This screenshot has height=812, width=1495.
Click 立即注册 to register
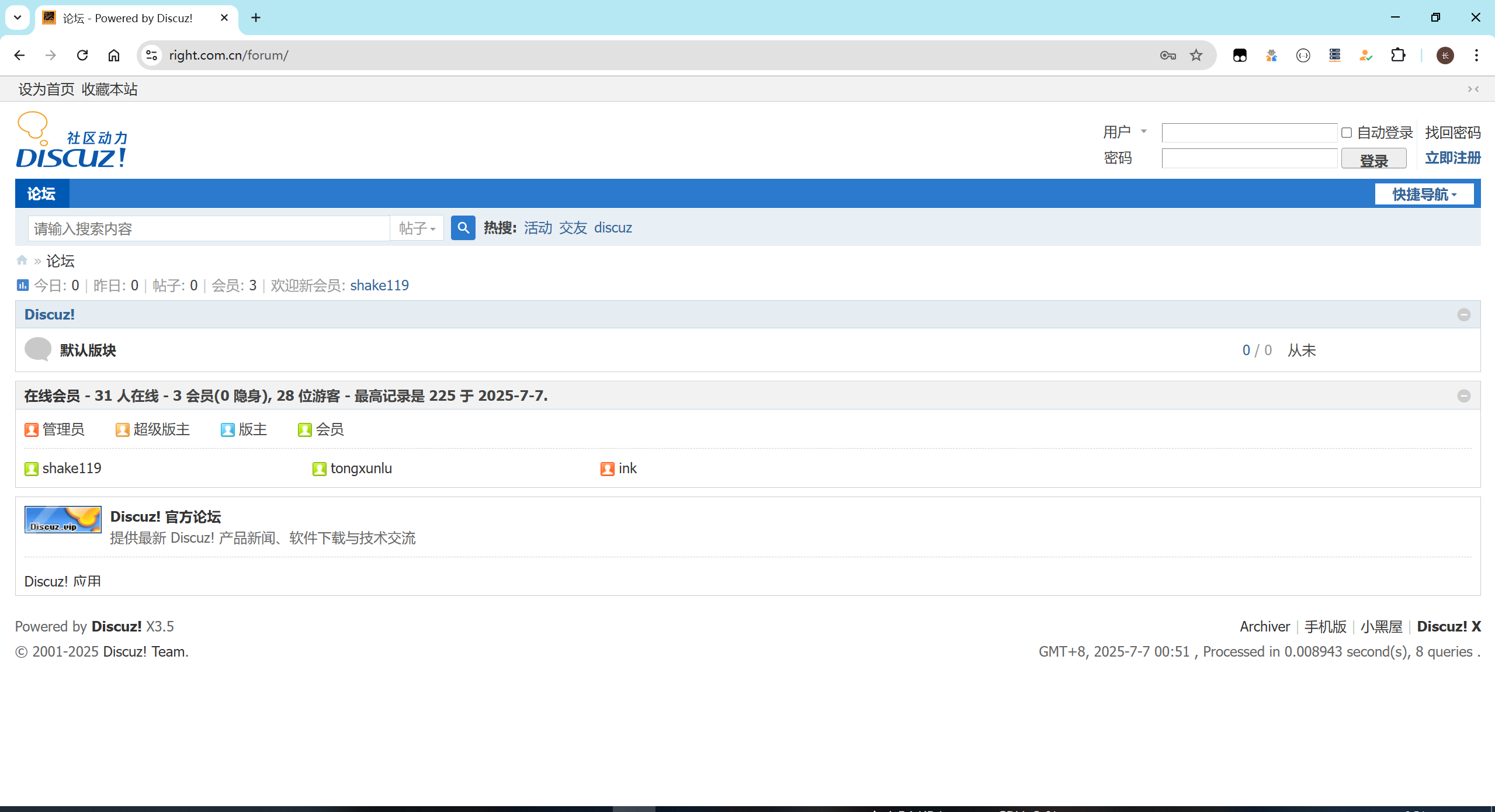coord(1453,158)
